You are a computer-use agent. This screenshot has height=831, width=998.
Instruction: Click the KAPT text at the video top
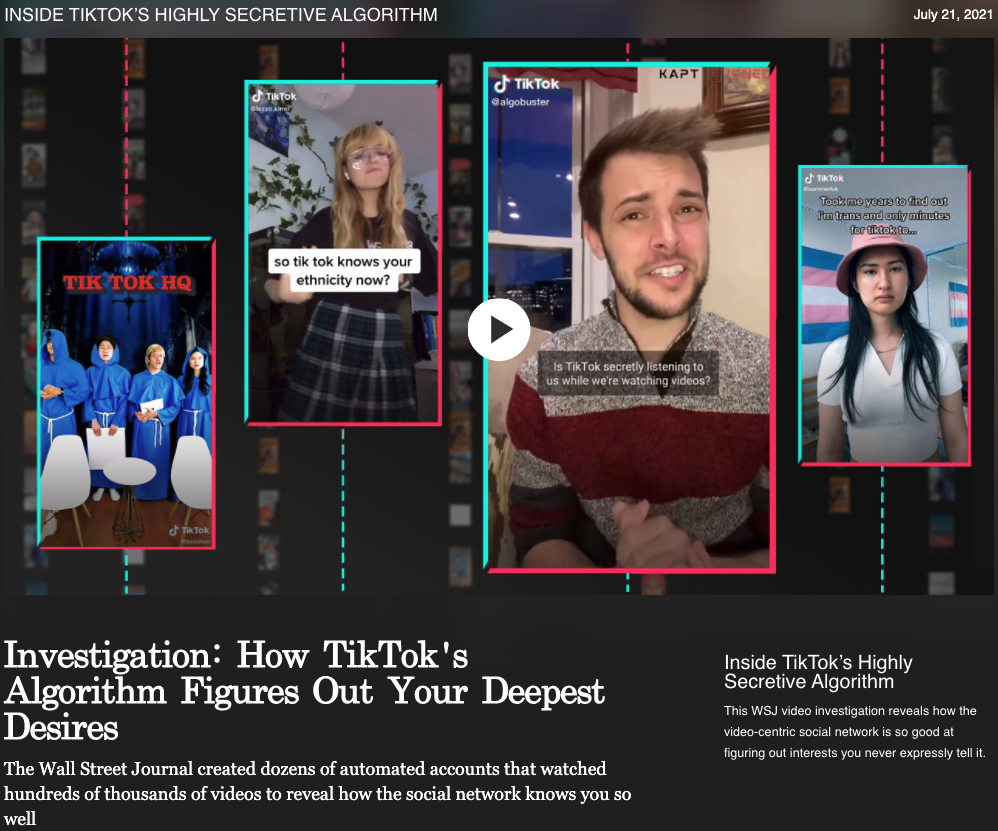[x=678, y=74]
